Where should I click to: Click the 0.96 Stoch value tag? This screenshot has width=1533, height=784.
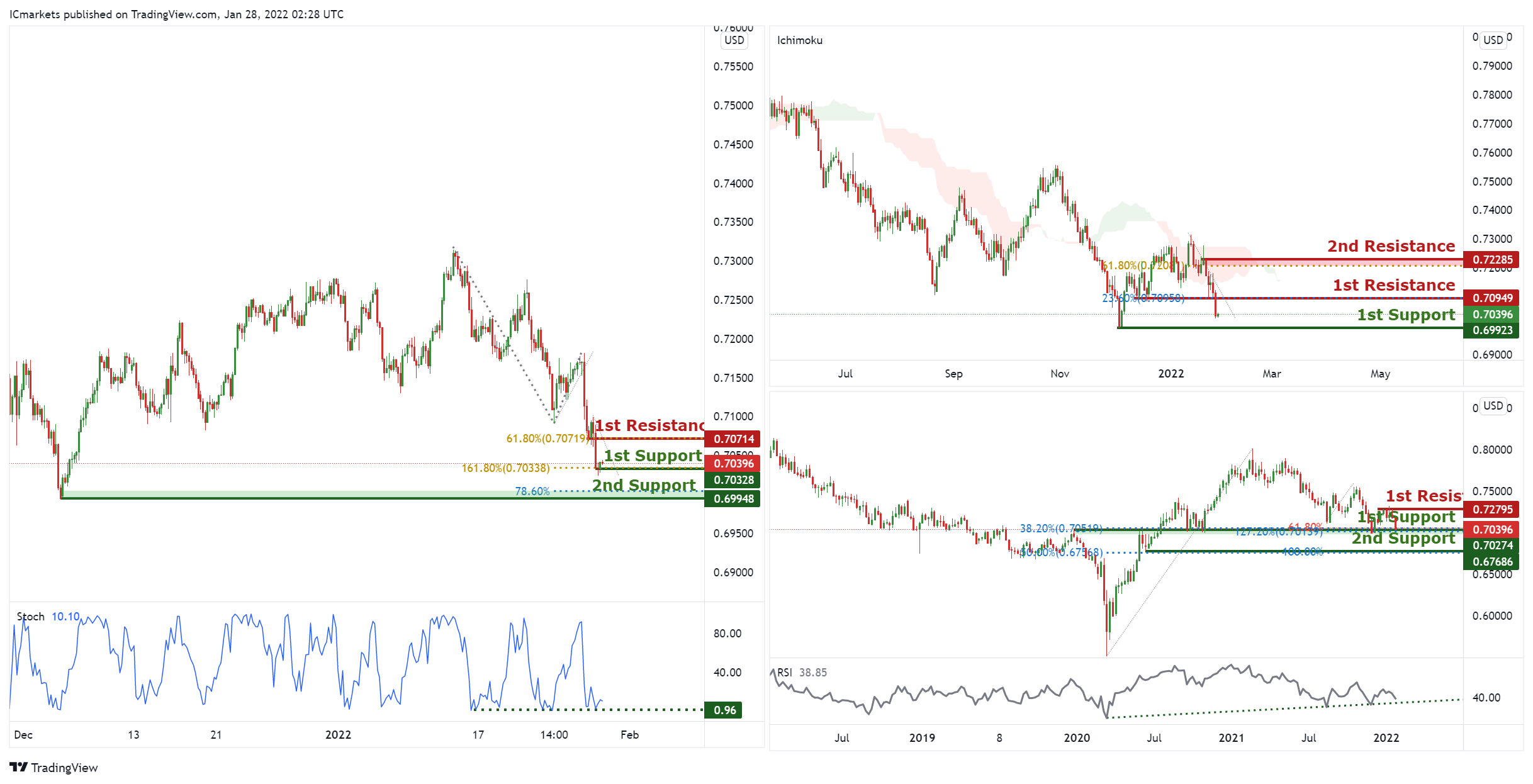tap(724, 710)
